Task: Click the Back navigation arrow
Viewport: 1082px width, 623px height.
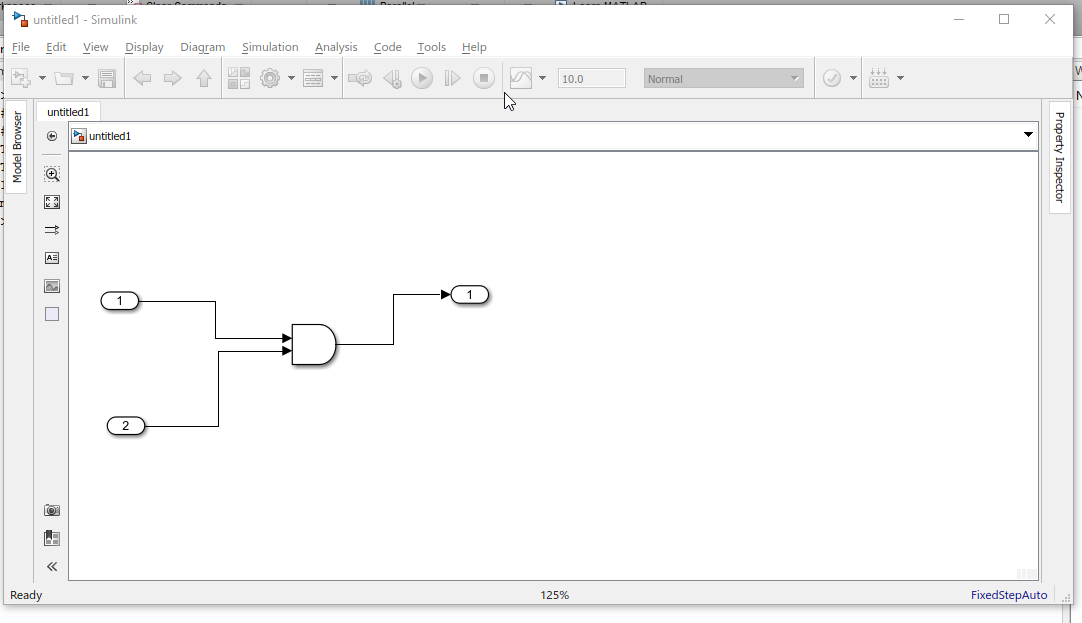Action: (x=142, y=78)
